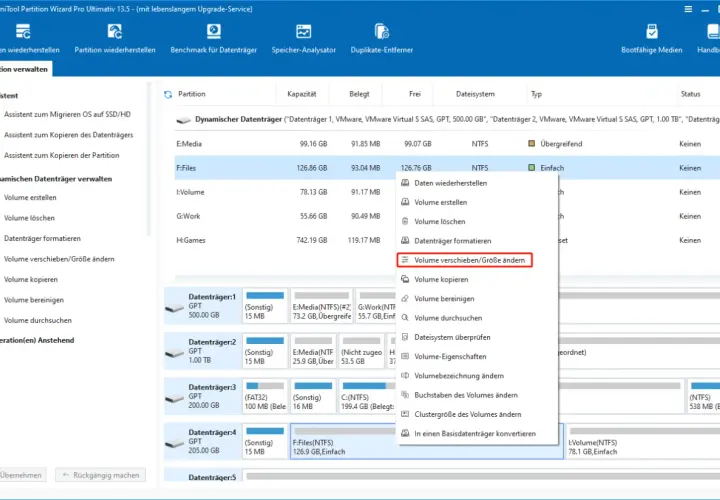720x500 pixels.
Task: Select the G:Work volume row
Action: [285, 216]
